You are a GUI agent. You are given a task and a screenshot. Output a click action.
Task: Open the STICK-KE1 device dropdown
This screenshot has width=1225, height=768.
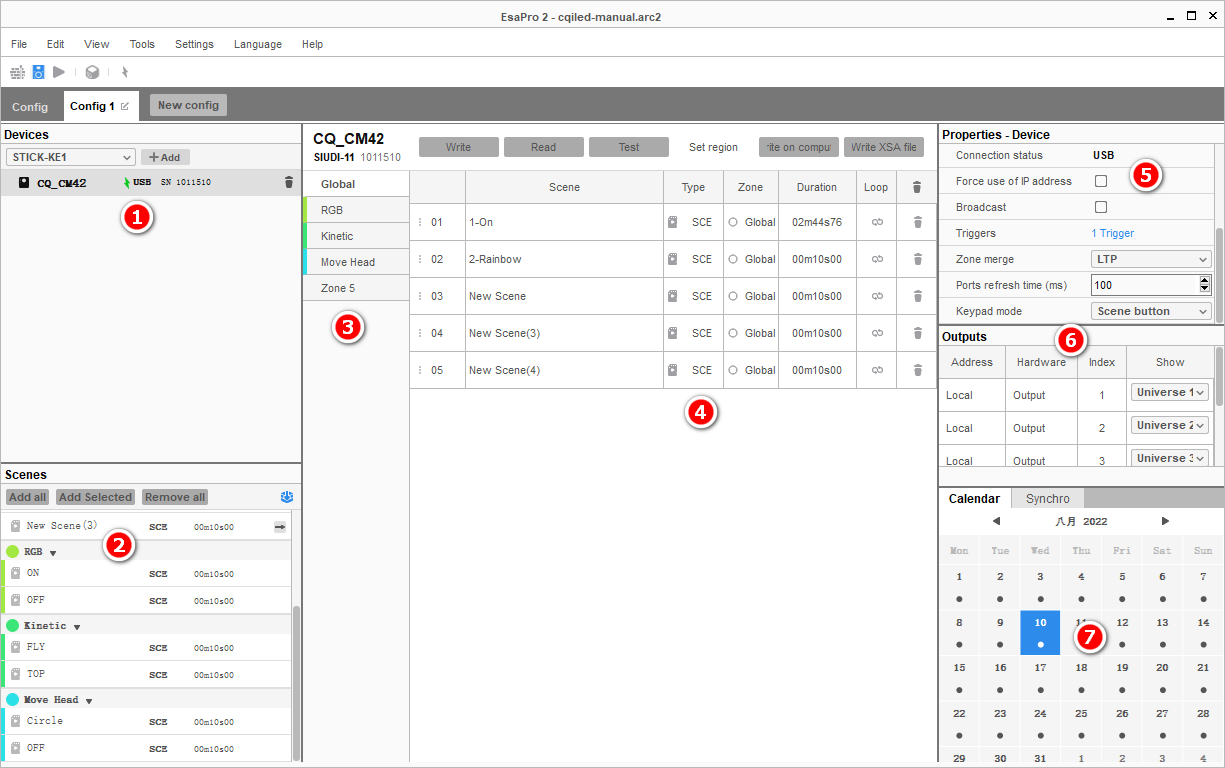pyautogui.click(x=70, y=157)
